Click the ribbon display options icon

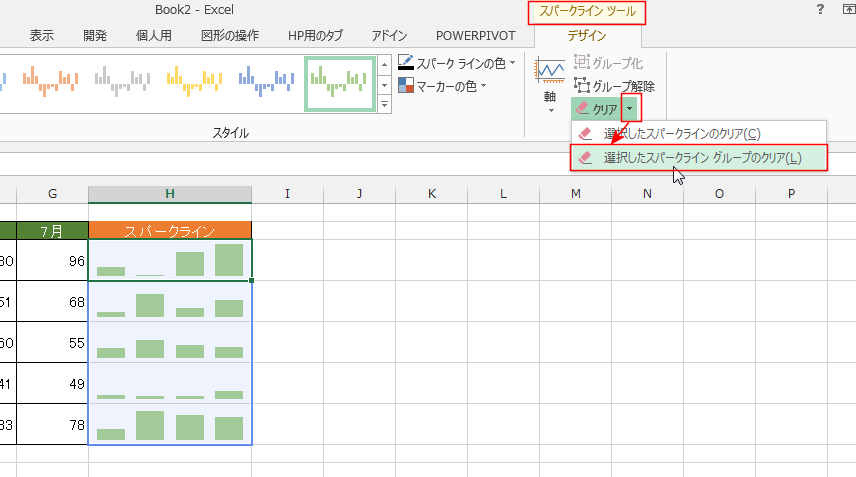tap(848, 9)
